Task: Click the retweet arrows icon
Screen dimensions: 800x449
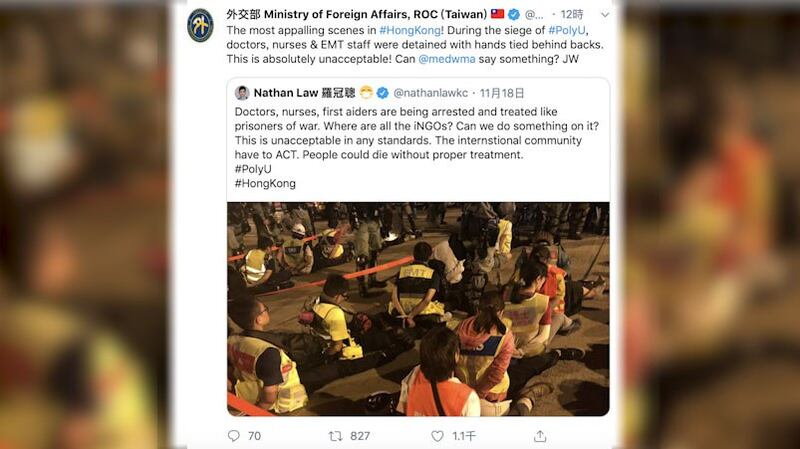Action: (335, 436)
